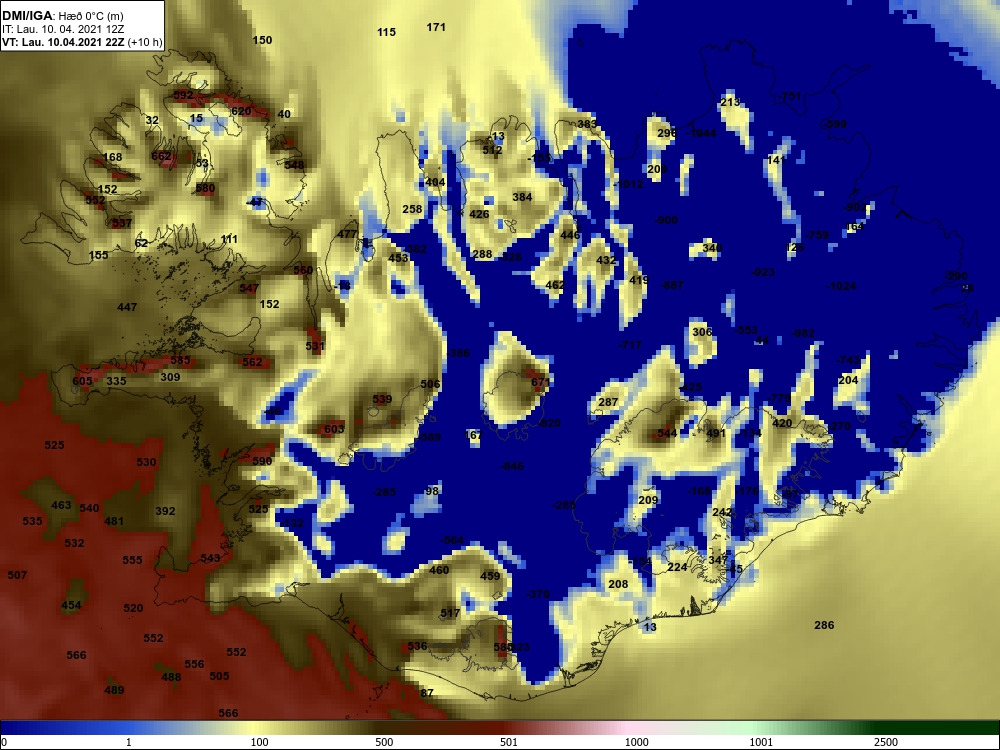Click the map value '539'
The width and height of the screenshot is (1000, 750).
point(382,400)
